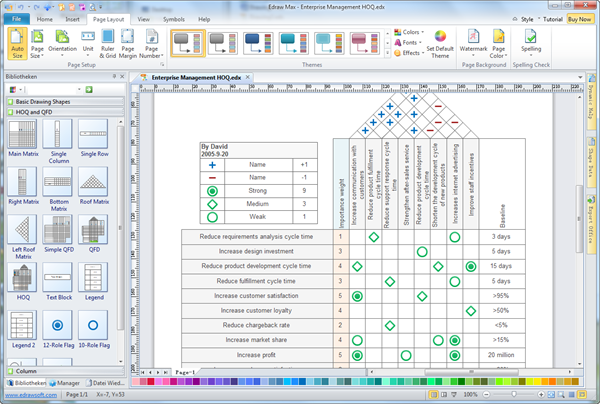
Task: Select the Left Roof Matrix shape
Action: 23,237
